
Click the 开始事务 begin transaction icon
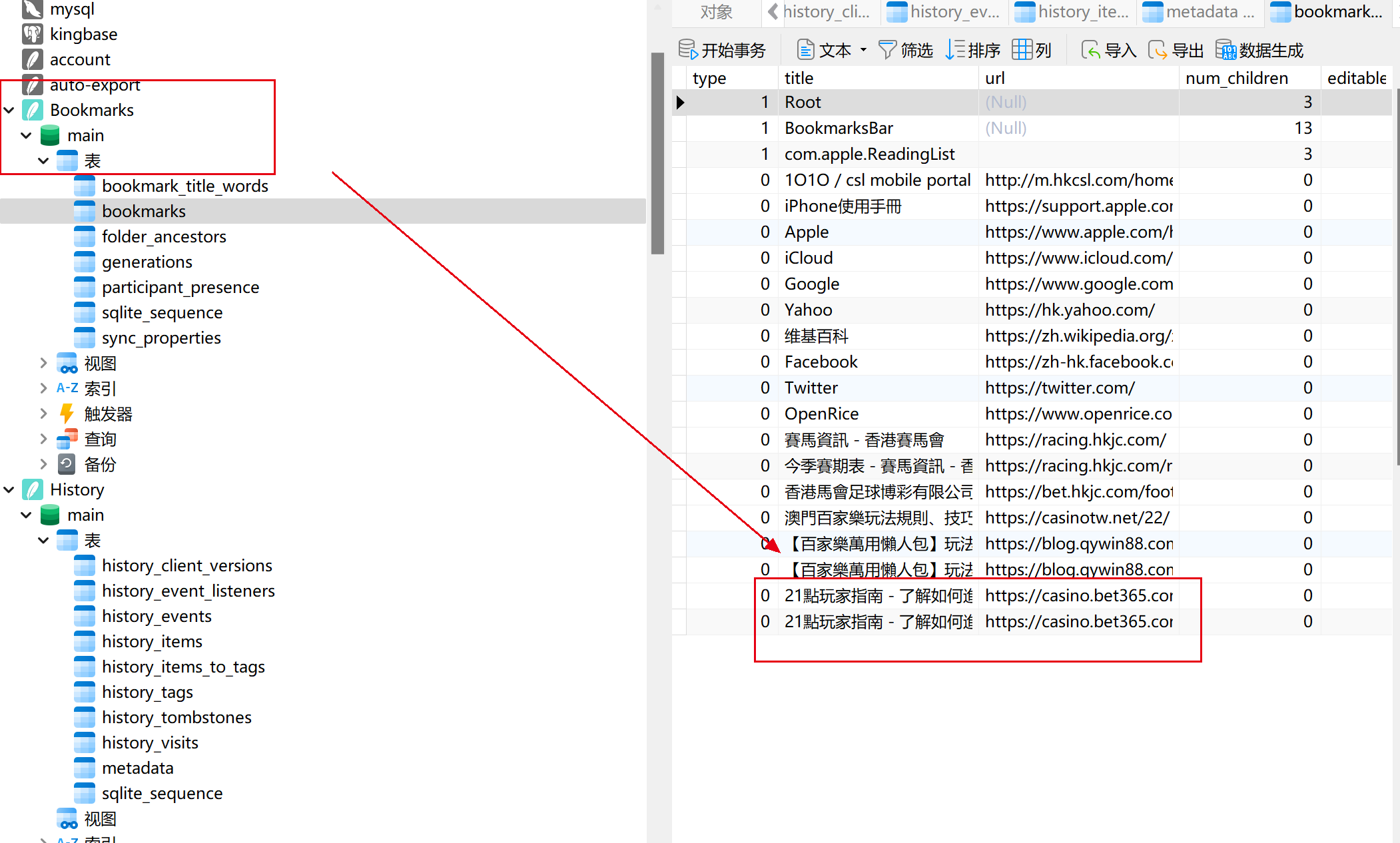(x=688, y=50)
